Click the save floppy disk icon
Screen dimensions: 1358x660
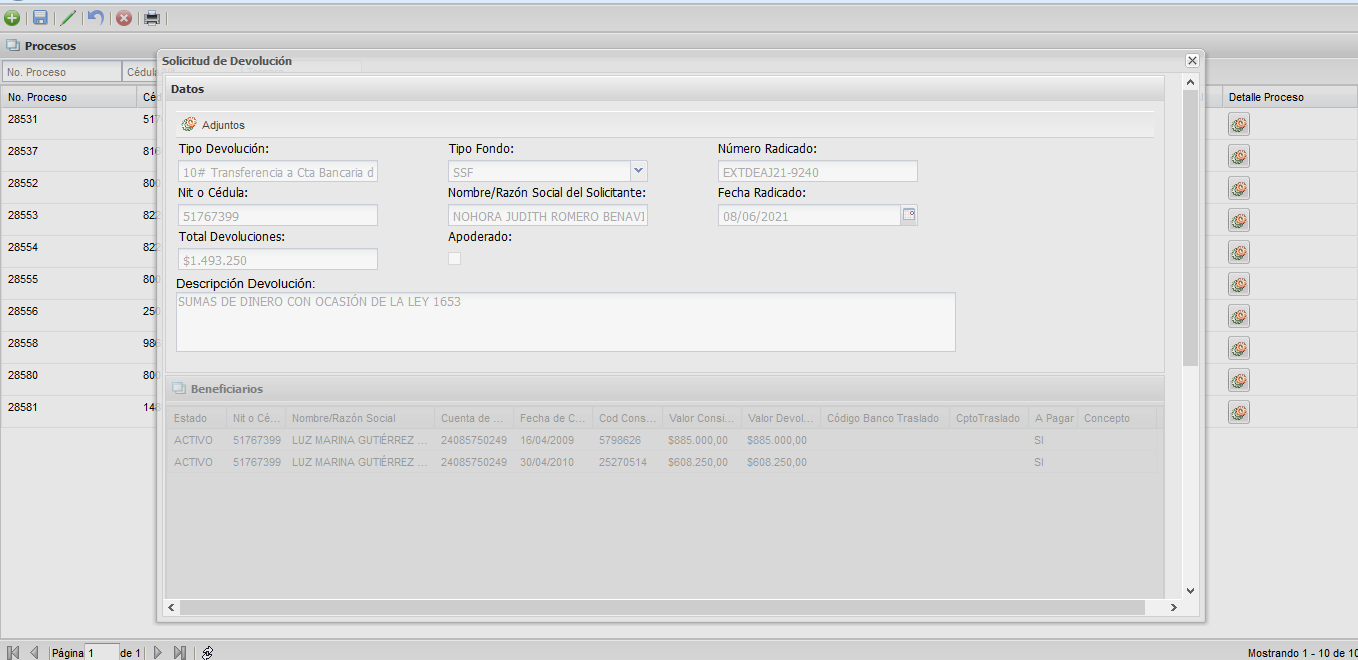pyautogui.click(x=40, y=17)
